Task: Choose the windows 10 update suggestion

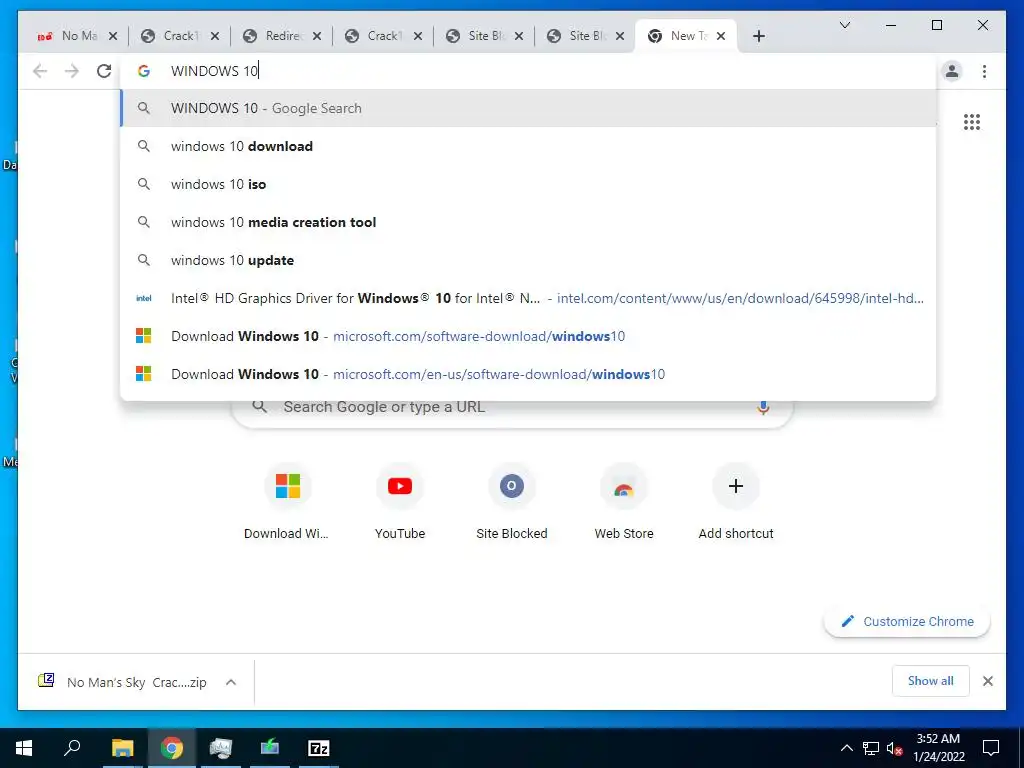Action: click(x=528, y=260)
